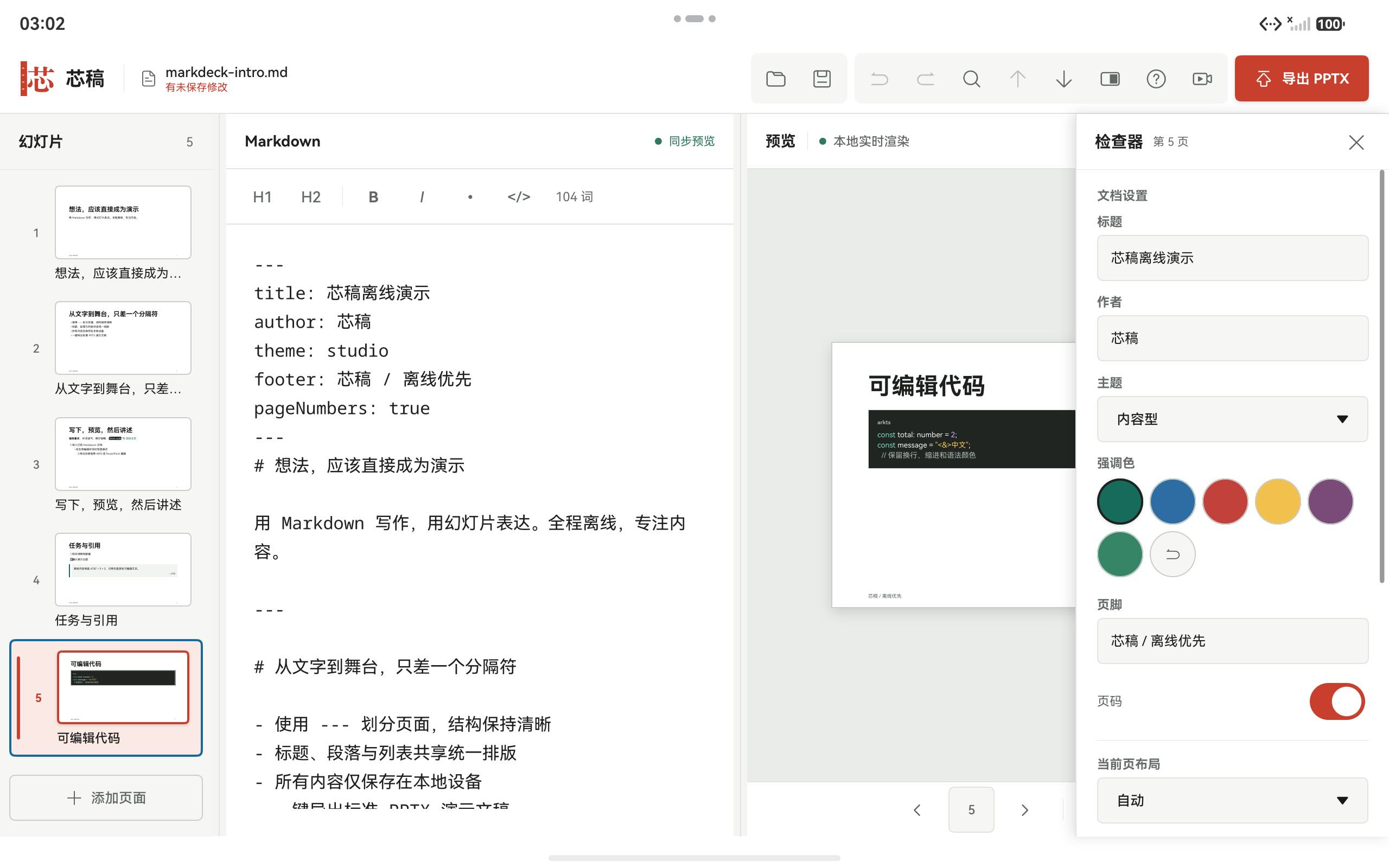Viewport: 1389px width, 868px height.
Task: Toggle italic formatting in the Markdown toolbar
Action: click(422, 197)
